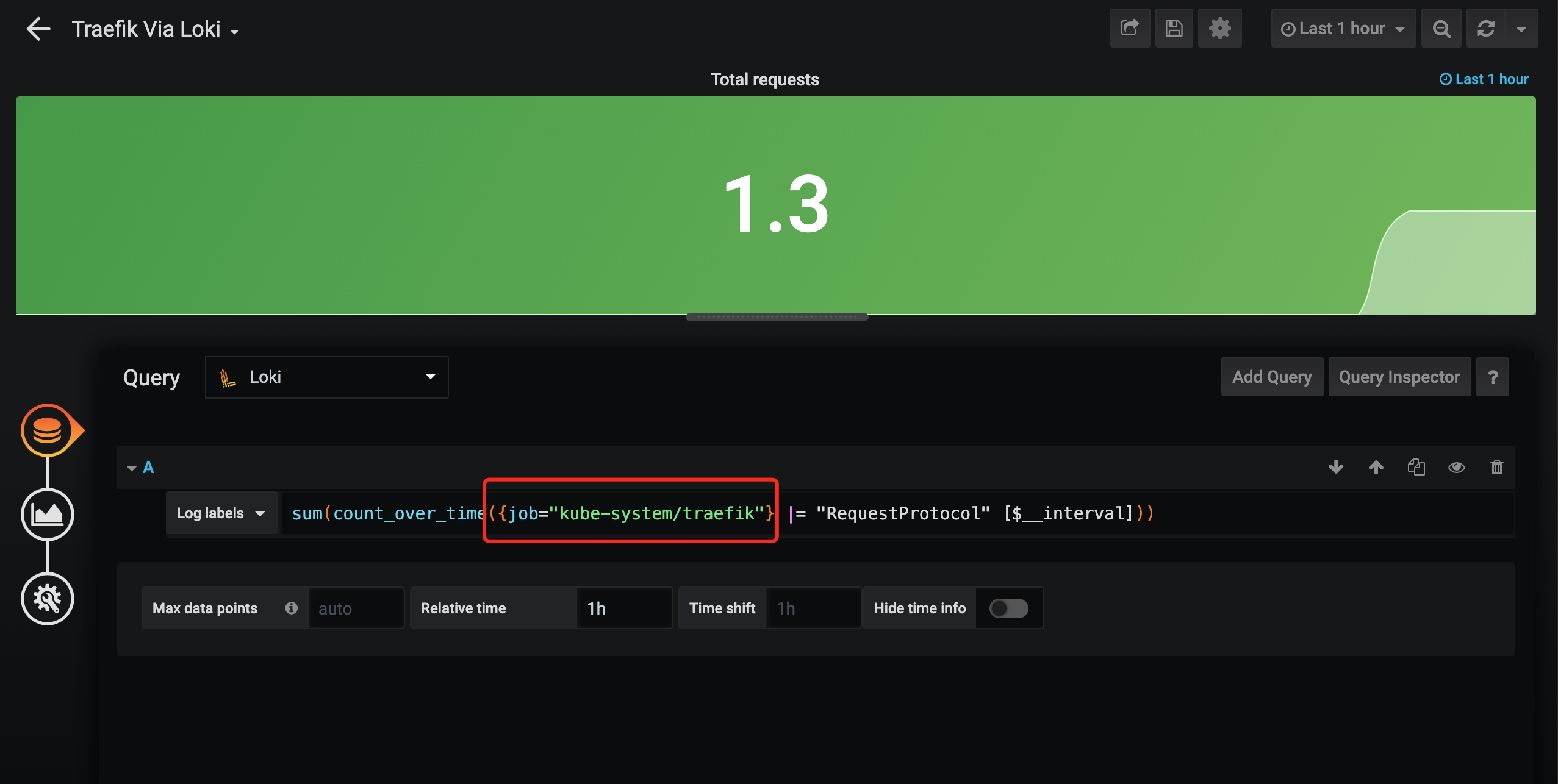Duplicate query A with the copy icon
The width and height of the screenshot is (1558, 784).
pyautogui.click(x=1416, y=467)
